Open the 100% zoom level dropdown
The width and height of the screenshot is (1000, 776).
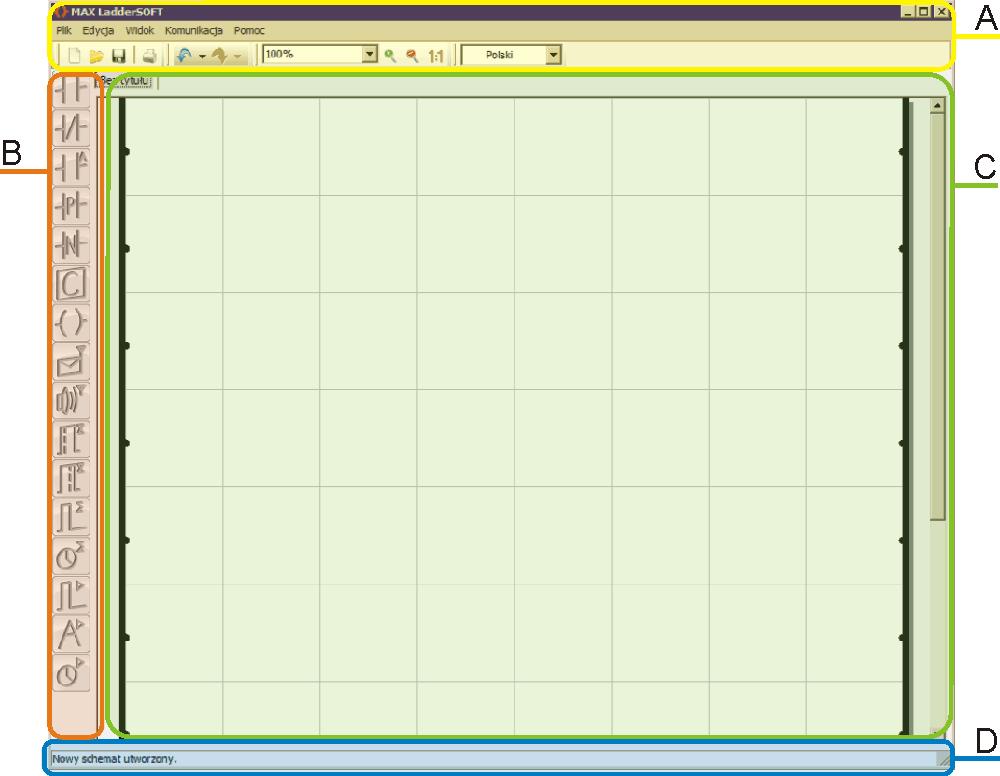[x=370, y=54]
